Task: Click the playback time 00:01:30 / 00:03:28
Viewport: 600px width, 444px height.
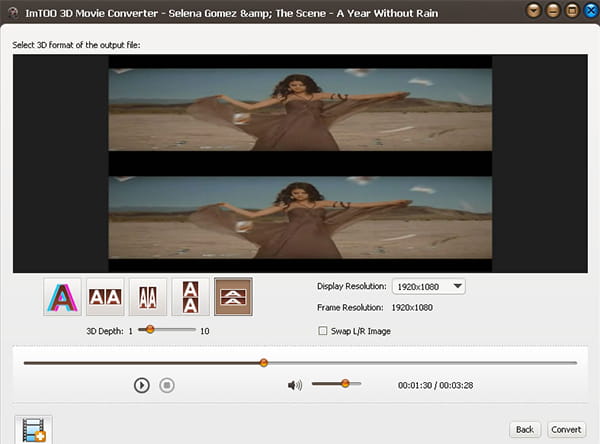Action: click(x=435, y=385)
